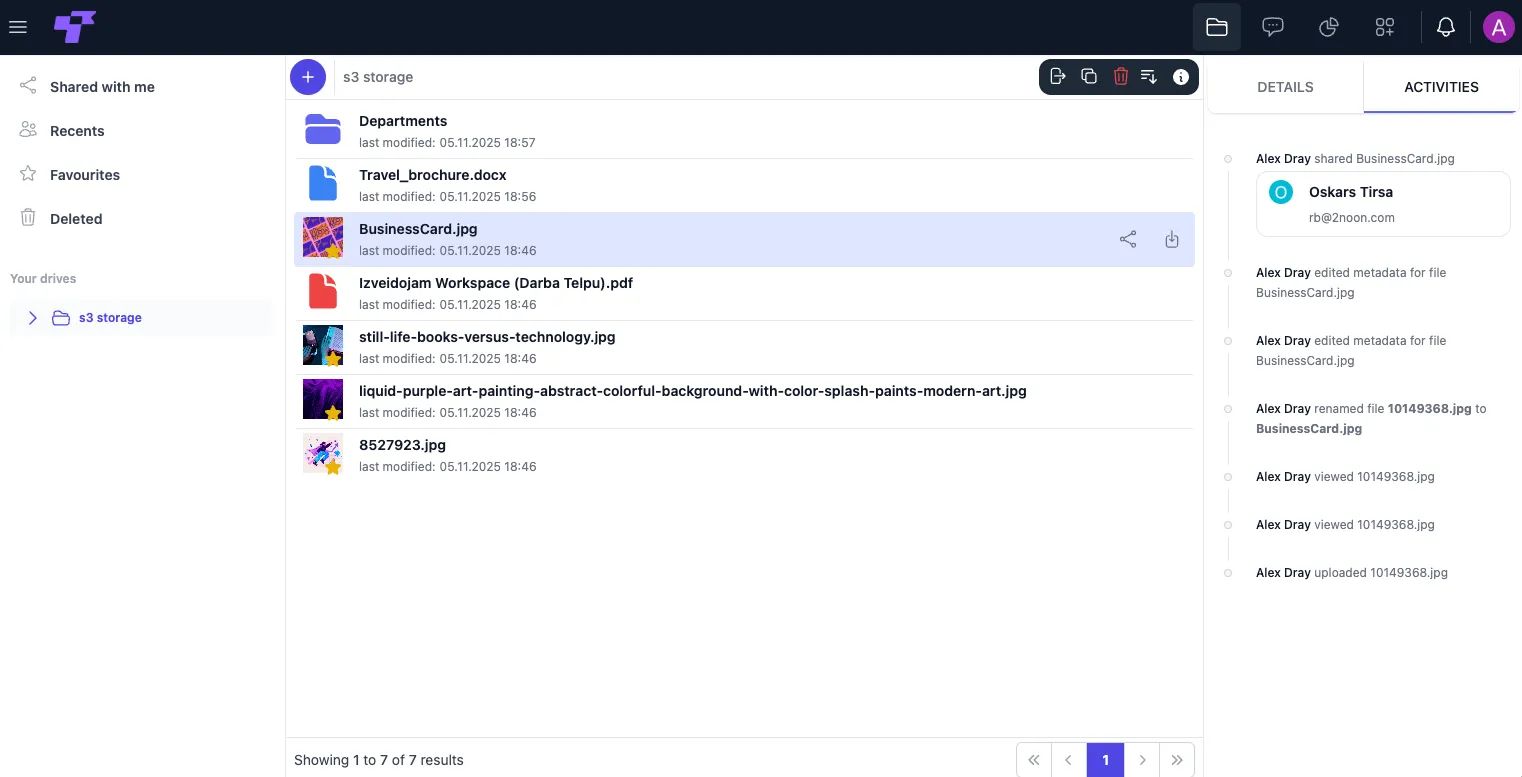Select page 1 in pagination
1522x777 pixels.
[x=1106, y=760]
